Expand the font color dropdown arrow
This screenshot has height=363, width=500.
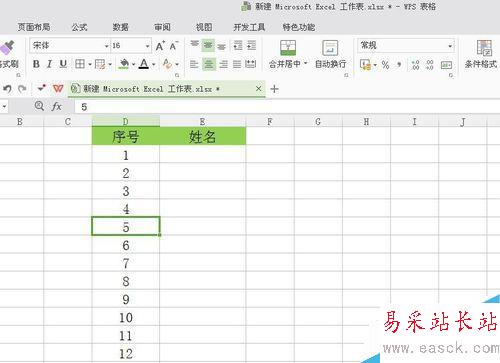pyautogui.click(x=154, y=64)
